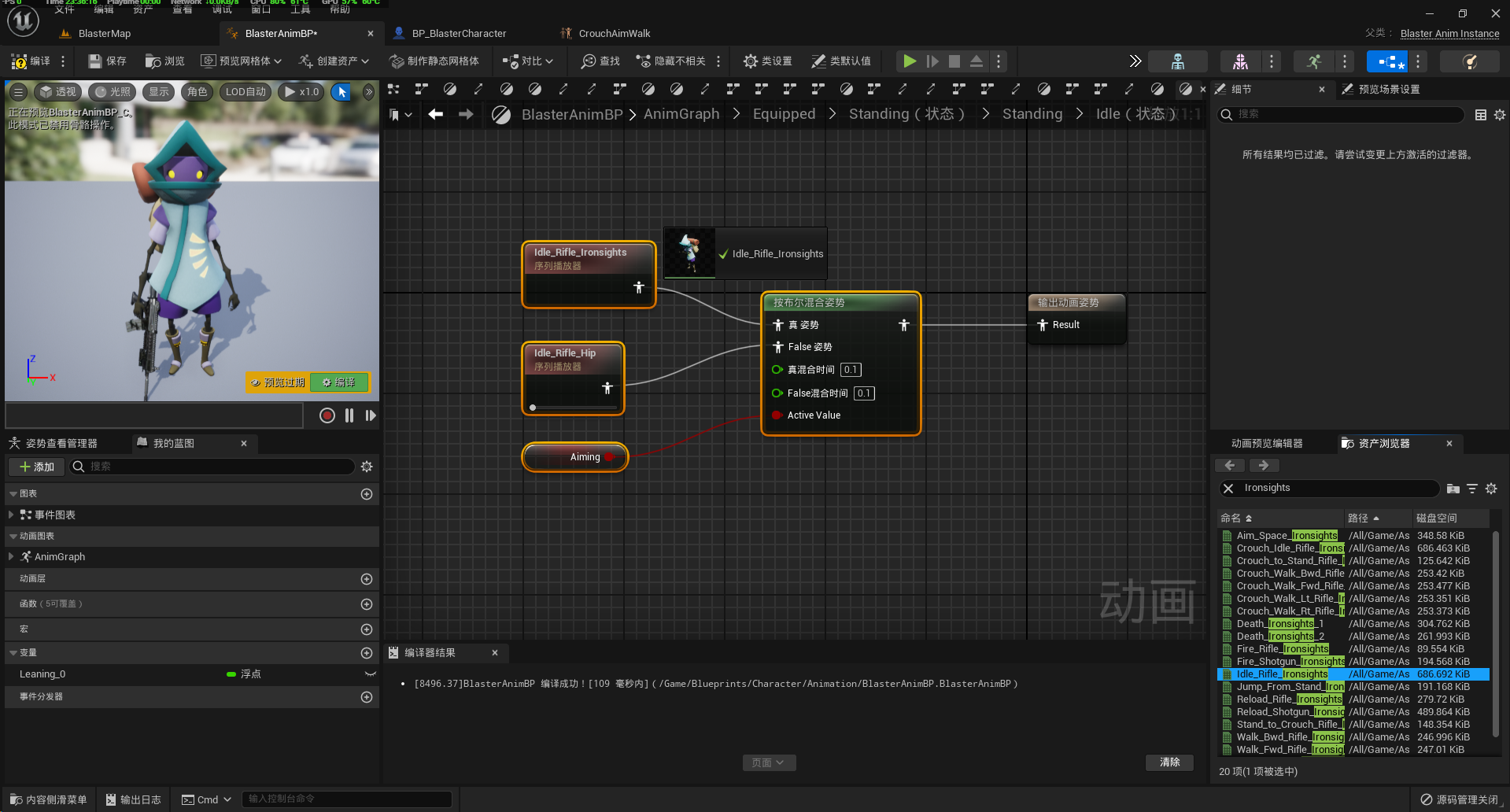Step forward one frame in preview
Image resolution: width=1510 pixels, height=812 pixels.
pyautogui.click(x=371, y=415)
